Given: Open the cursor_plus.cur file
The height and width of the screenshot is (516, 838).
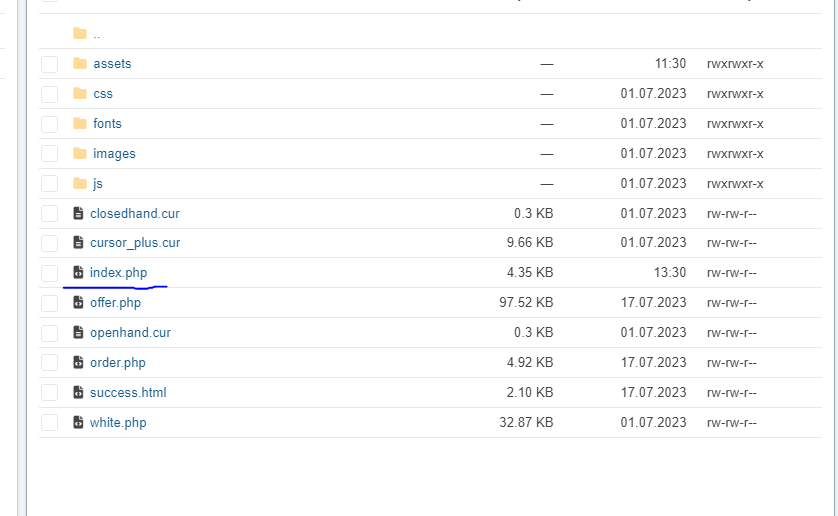Looking at the screenshot, I should tap(135, 242).
